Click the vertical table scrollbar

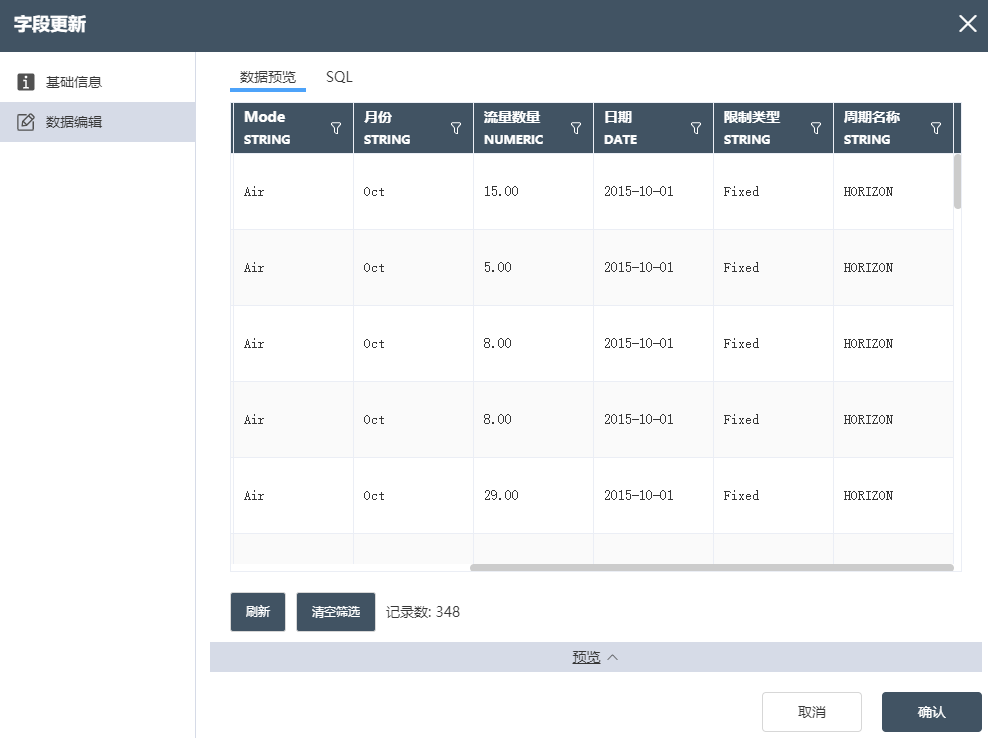coord(957,181)
